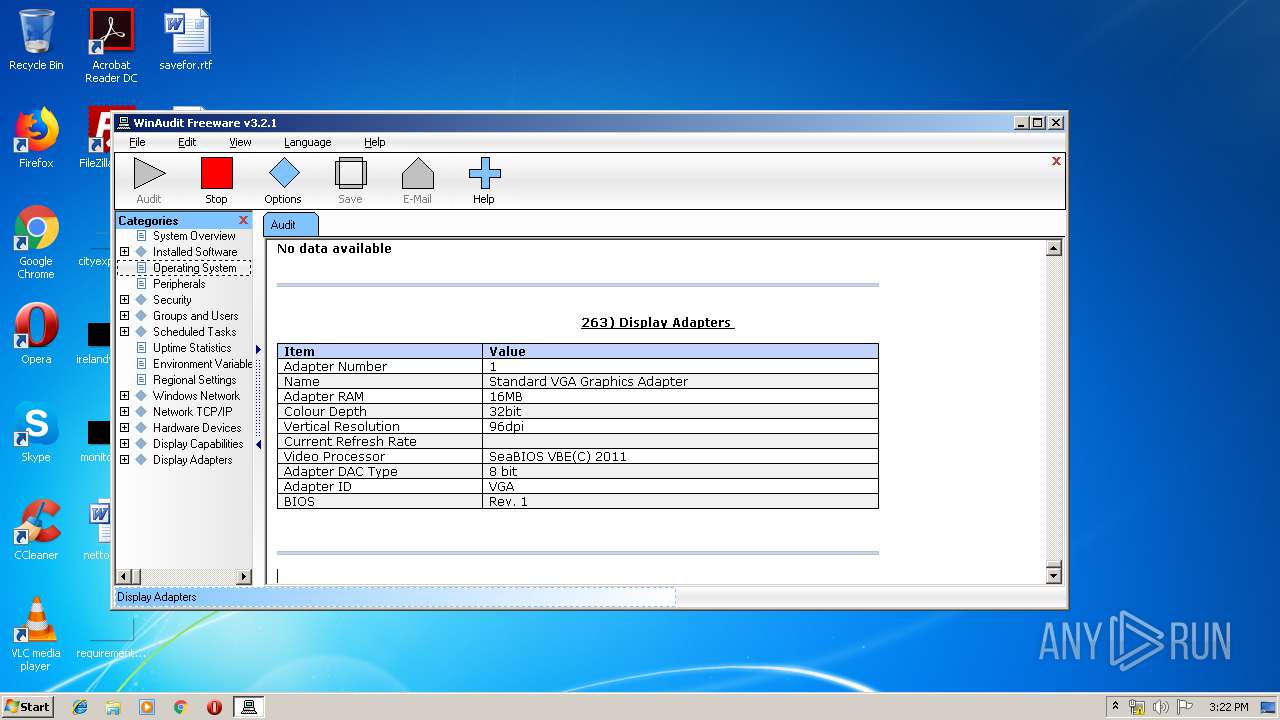Open Help with the plus icon
The width and height of the screenshot is (1280, 720).
coord(484,174)
